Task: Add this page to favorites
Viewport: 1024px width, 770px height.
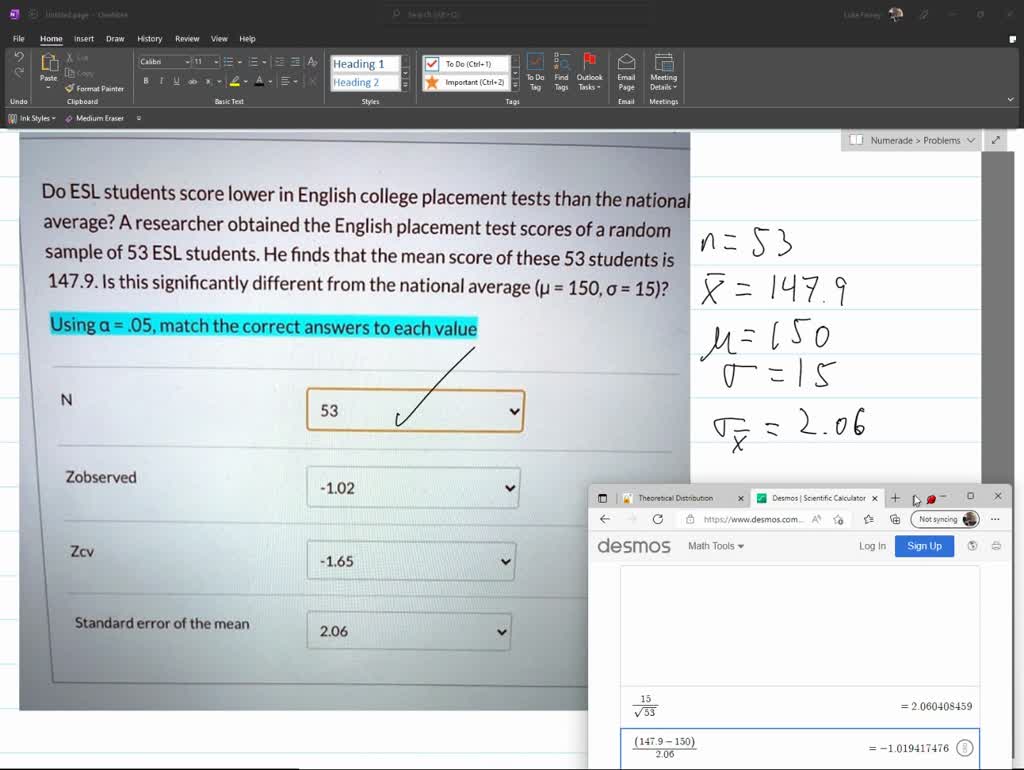Action: coord(839,519)
